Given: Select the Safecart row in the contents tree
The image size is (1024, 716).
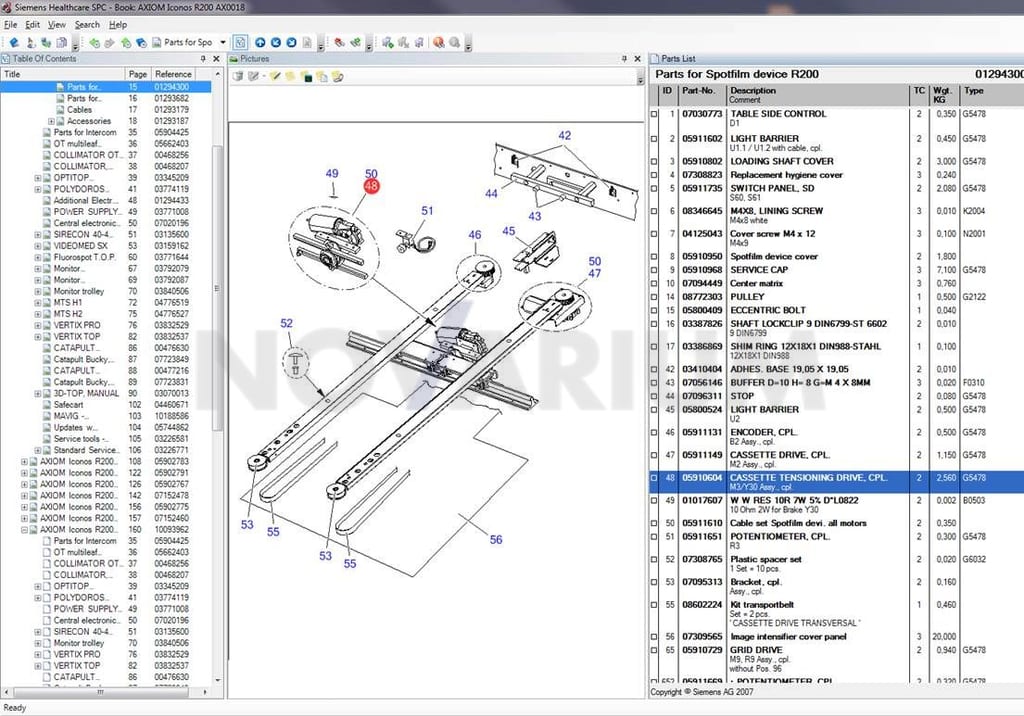Looking at the screenshot, I should point(69,404).
